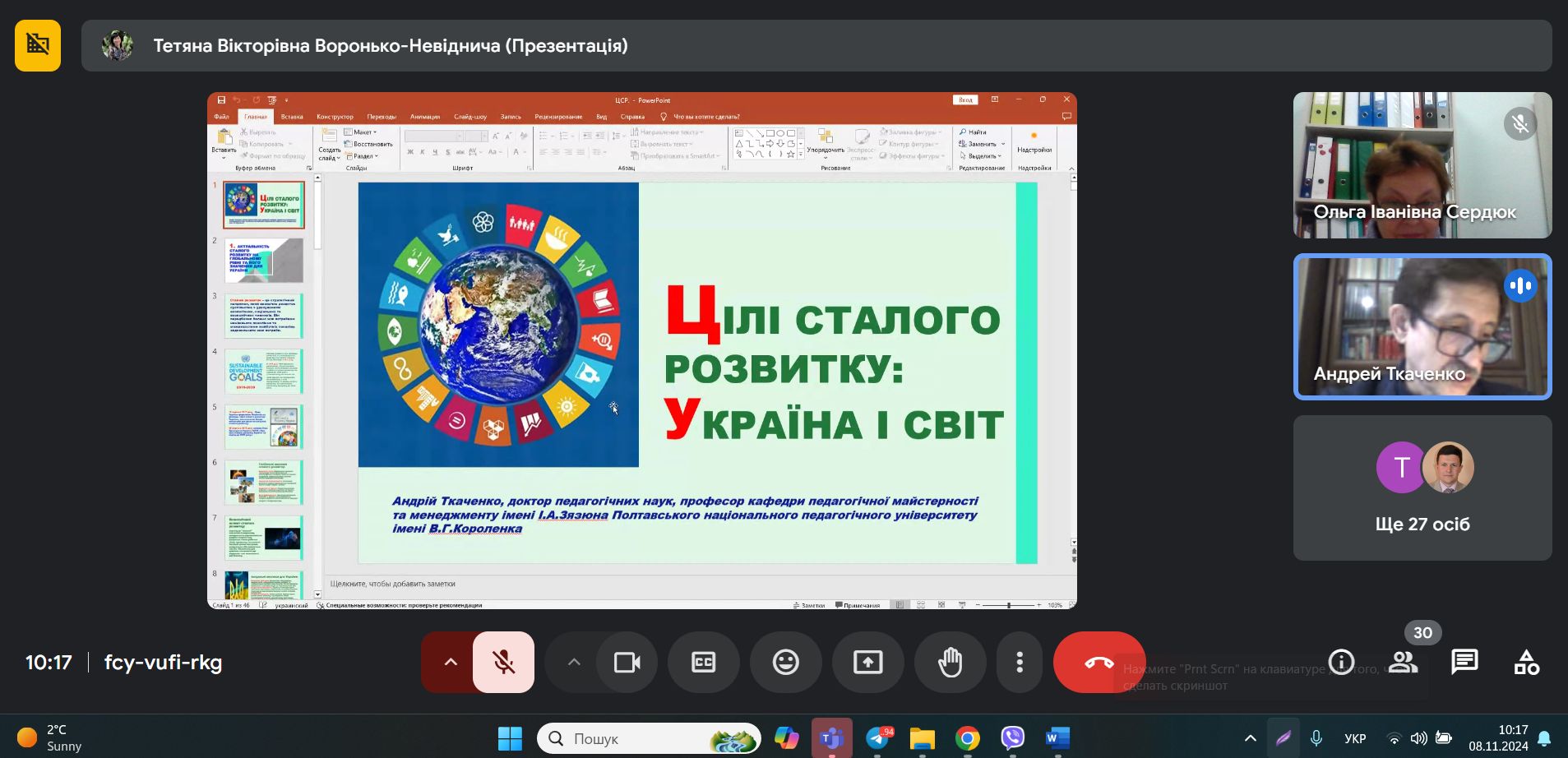The width and height of the screenshot is (1568, 758).
Task: Open audio settings chevron beside microphone
Action: point(450,662)
